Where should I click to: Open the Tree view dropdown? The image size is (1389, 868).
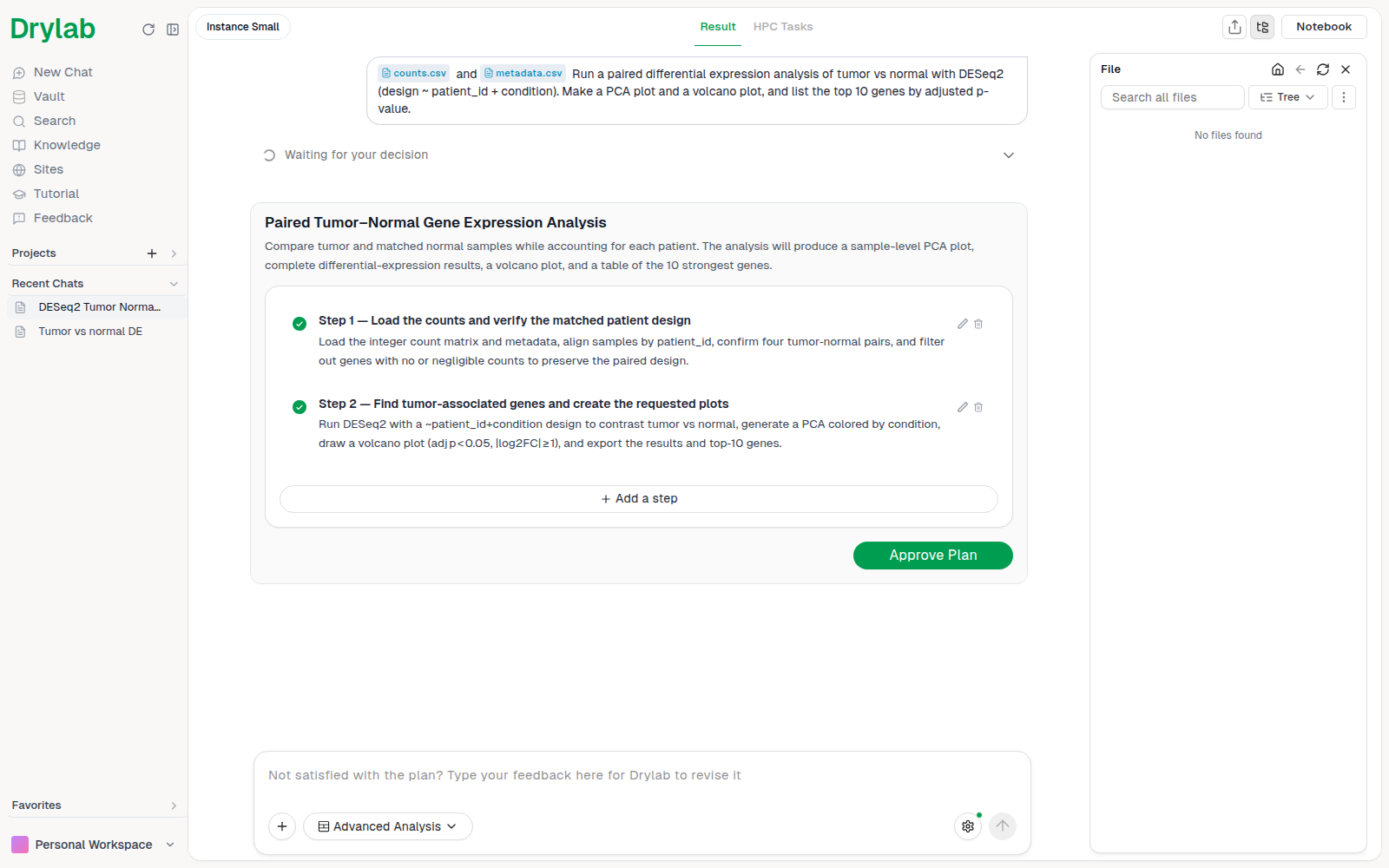pyautogui.click(x=1288, y=97)
